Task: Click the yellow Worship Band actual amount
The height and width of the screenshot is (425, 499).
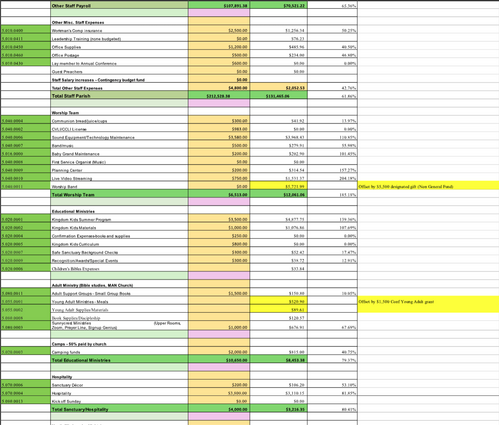Action: click(278, 186)
